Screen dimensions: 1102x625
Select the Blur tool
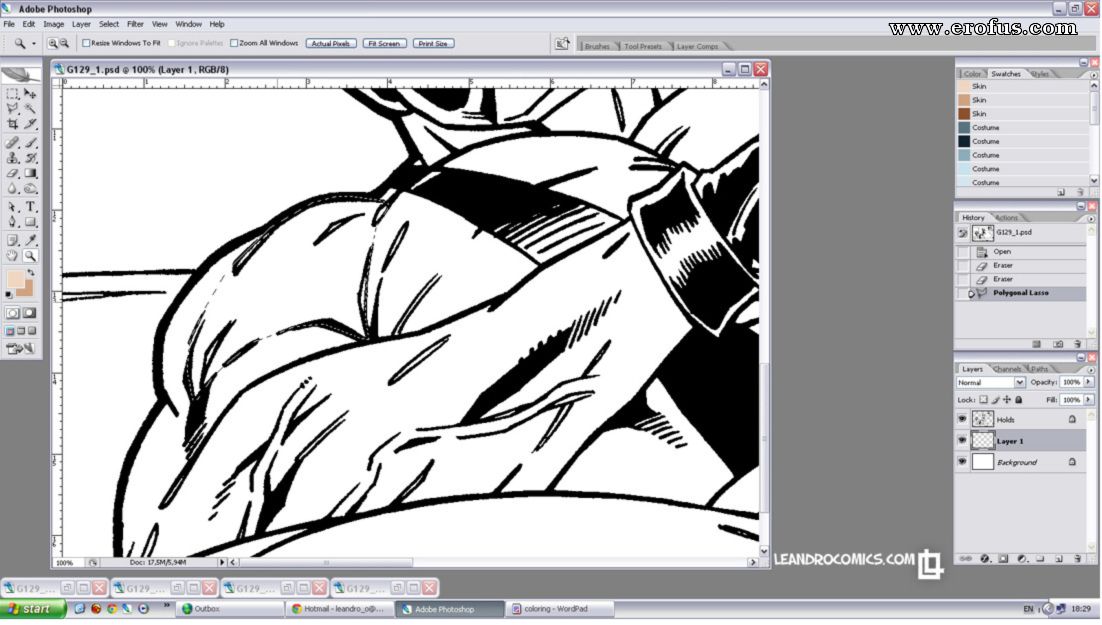12,188
